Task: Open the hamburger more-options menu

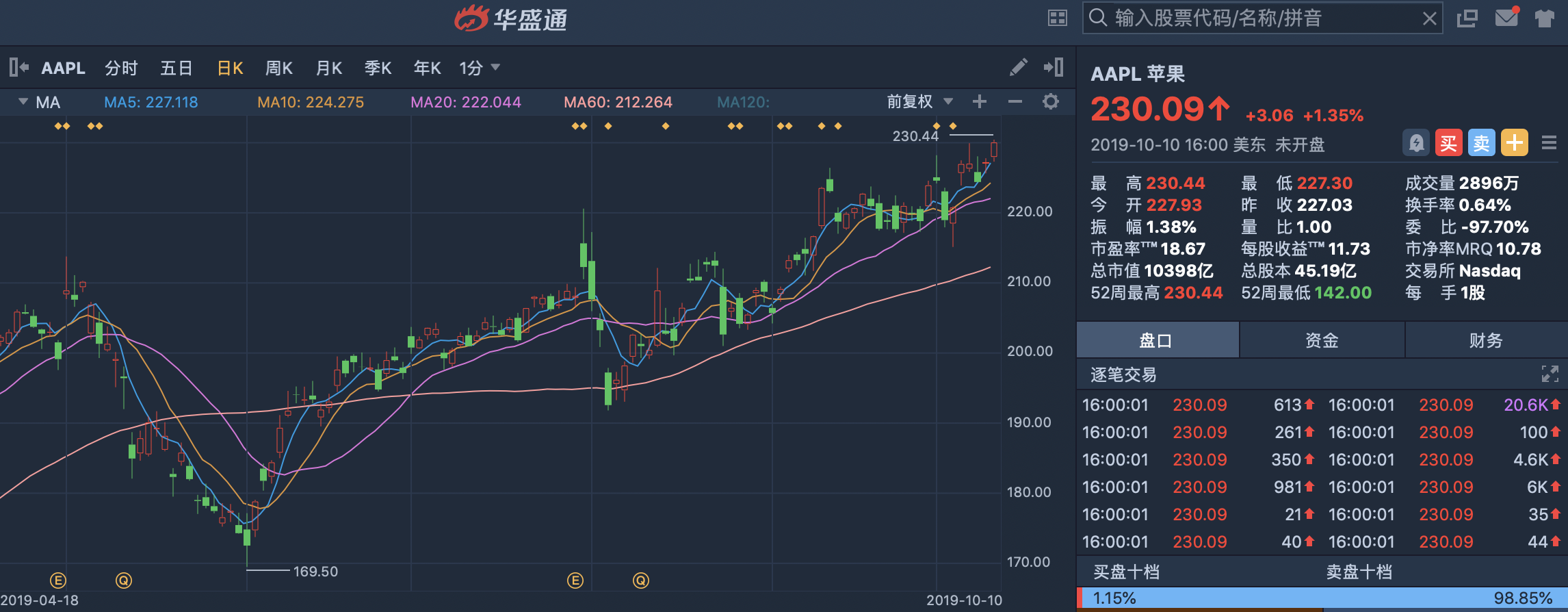Action: click(x=1549, y=143)
